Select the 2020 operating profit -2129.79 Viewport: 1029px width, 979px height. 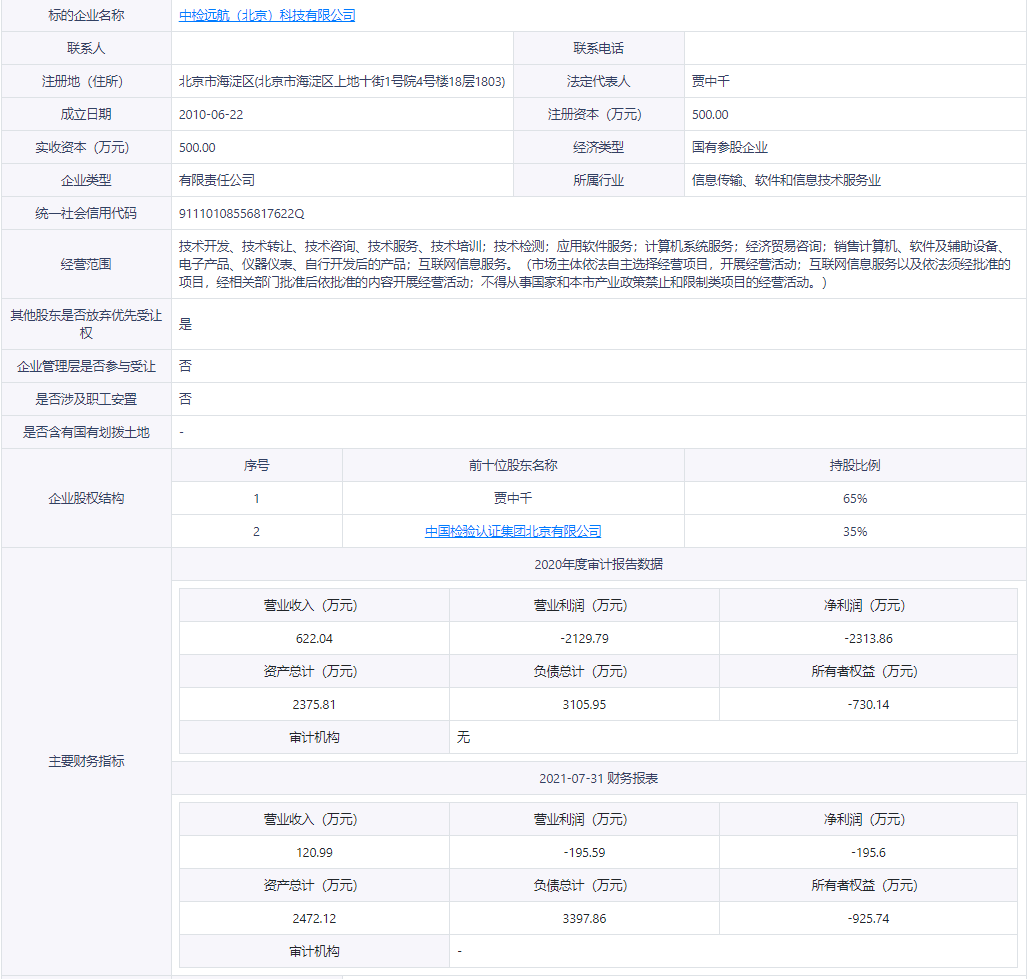click(x=584, y=638)
